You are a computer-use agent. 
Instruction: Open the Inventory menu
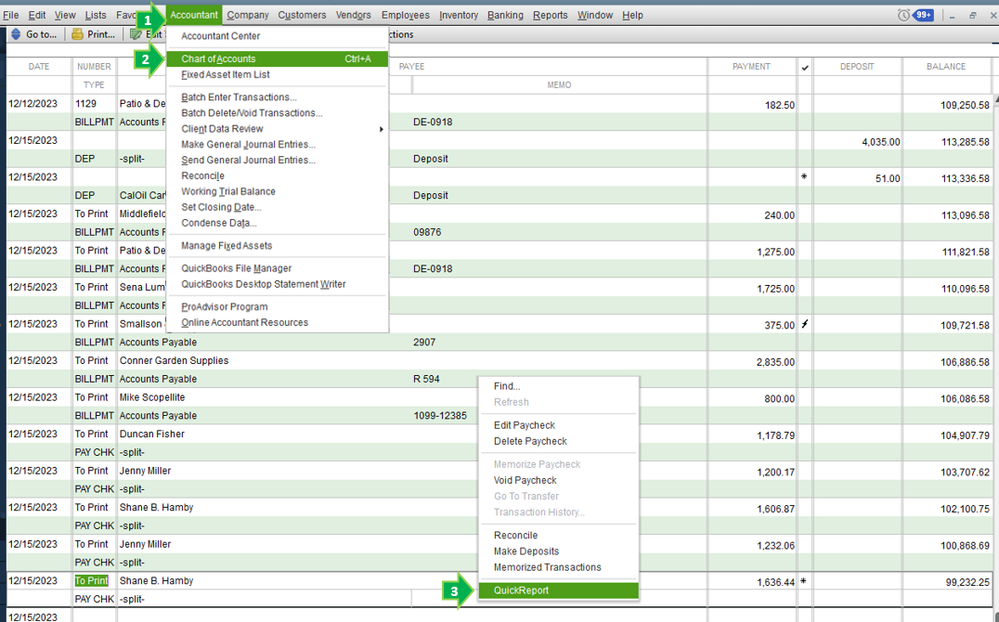click(458, 15)
